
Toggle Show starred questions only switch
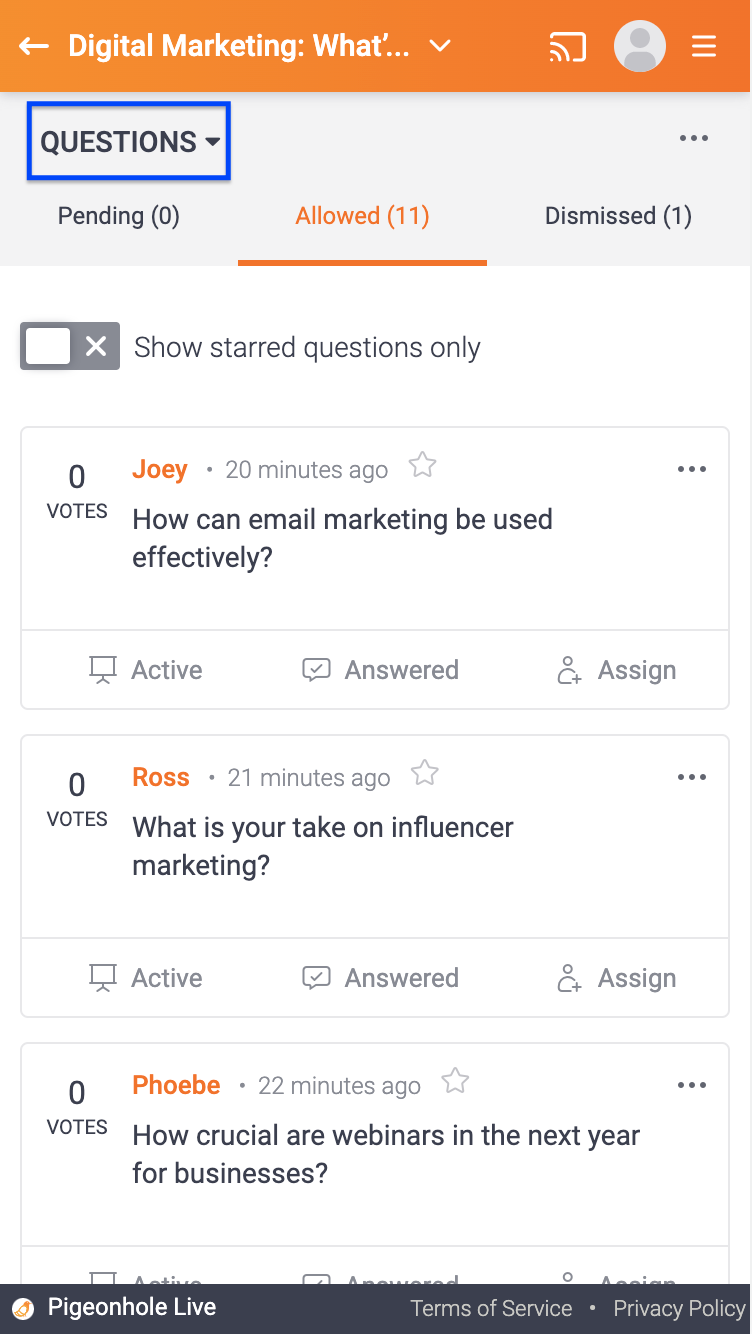coord(70,346)
